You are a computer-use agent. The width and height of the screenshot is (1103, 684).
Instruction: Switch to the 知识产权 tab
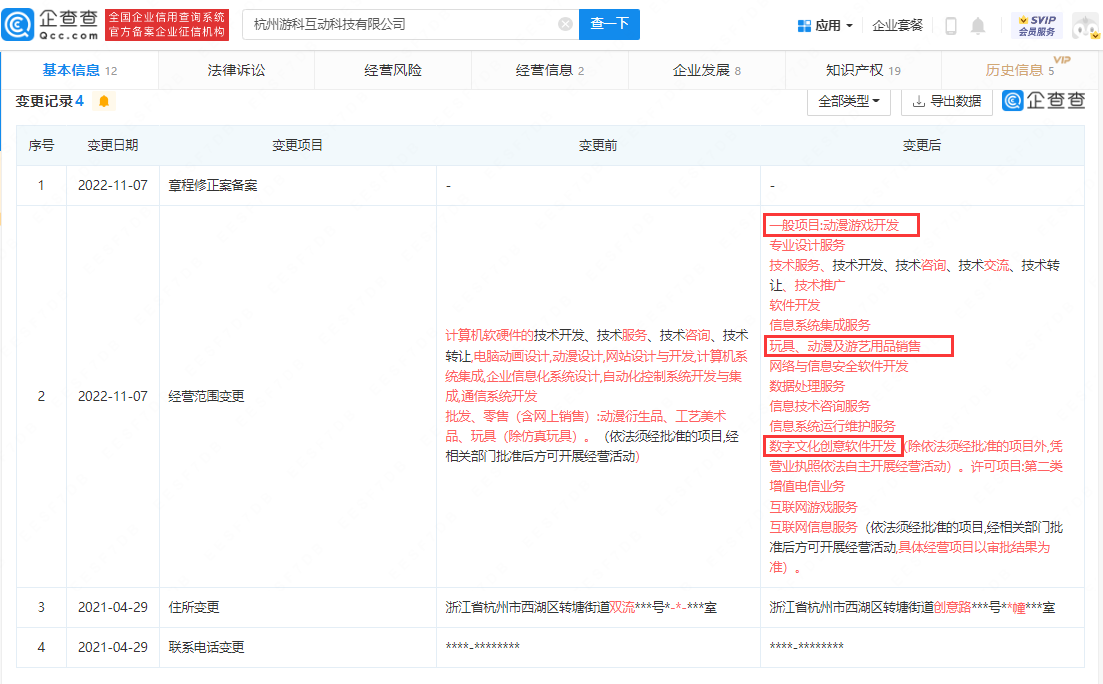pyautogui.click(x=863, y=70)
